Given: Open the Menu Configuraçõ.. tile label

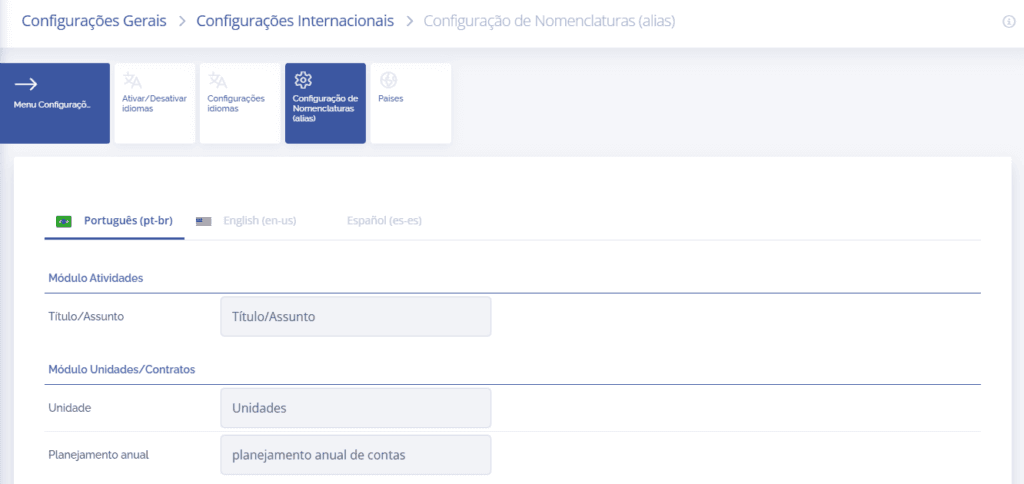Looking at the screenshot, I should (52, 105).
